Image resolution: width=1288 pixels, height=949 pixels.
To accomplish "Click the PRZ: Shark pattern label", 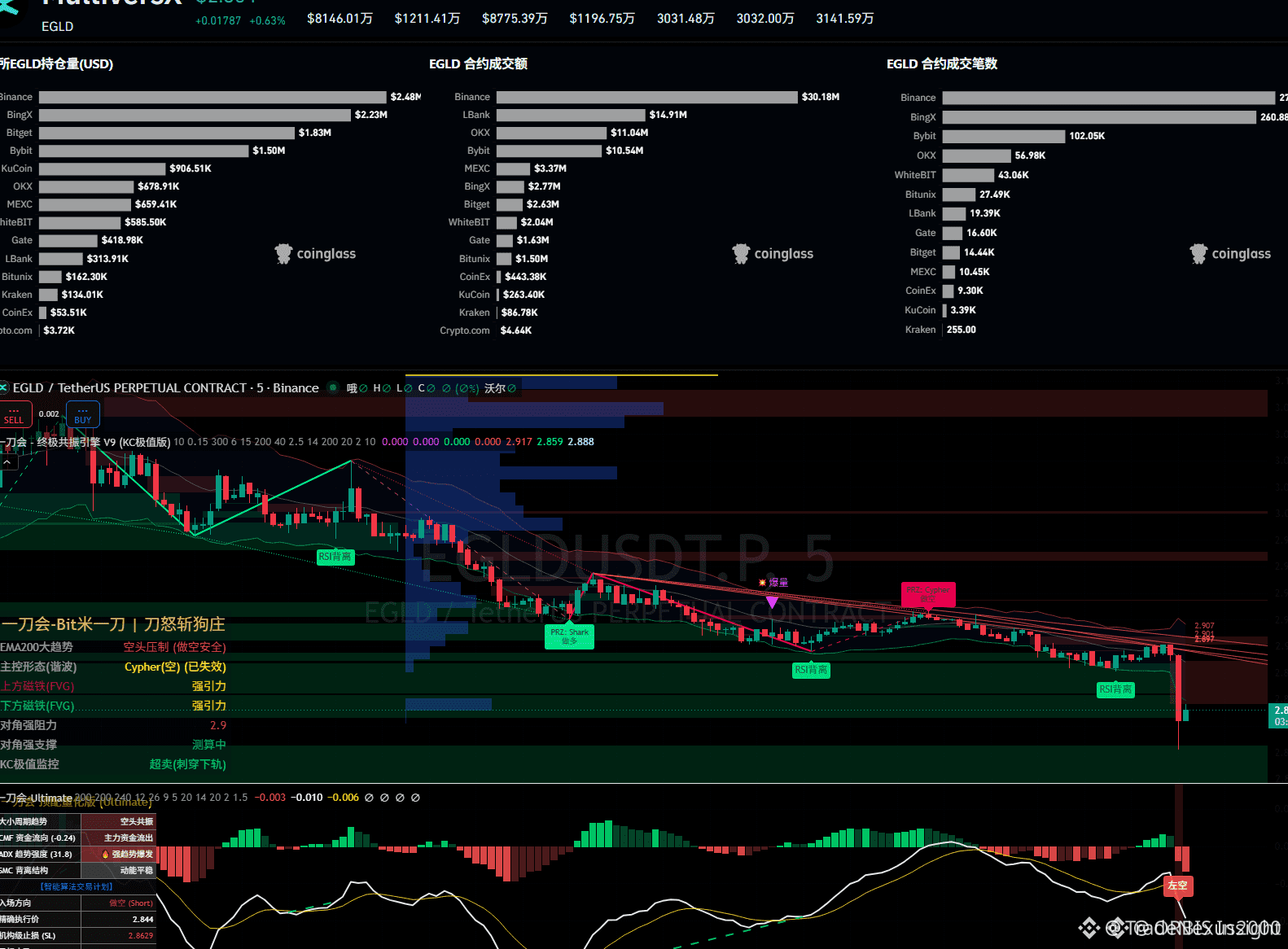I will pyautogui.click(x=569, y=636).
